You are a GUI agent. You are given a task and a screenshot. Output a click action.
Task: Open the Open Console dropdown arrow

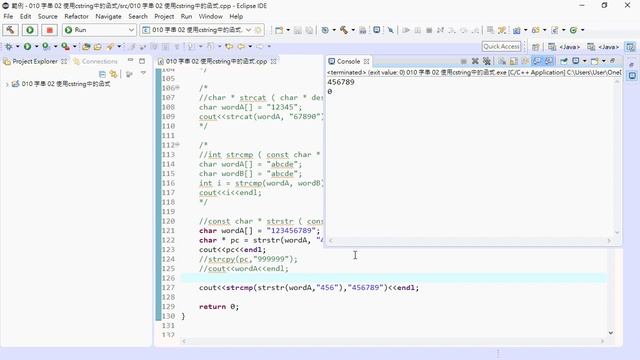pyautogui.click(x=603, y=61)
